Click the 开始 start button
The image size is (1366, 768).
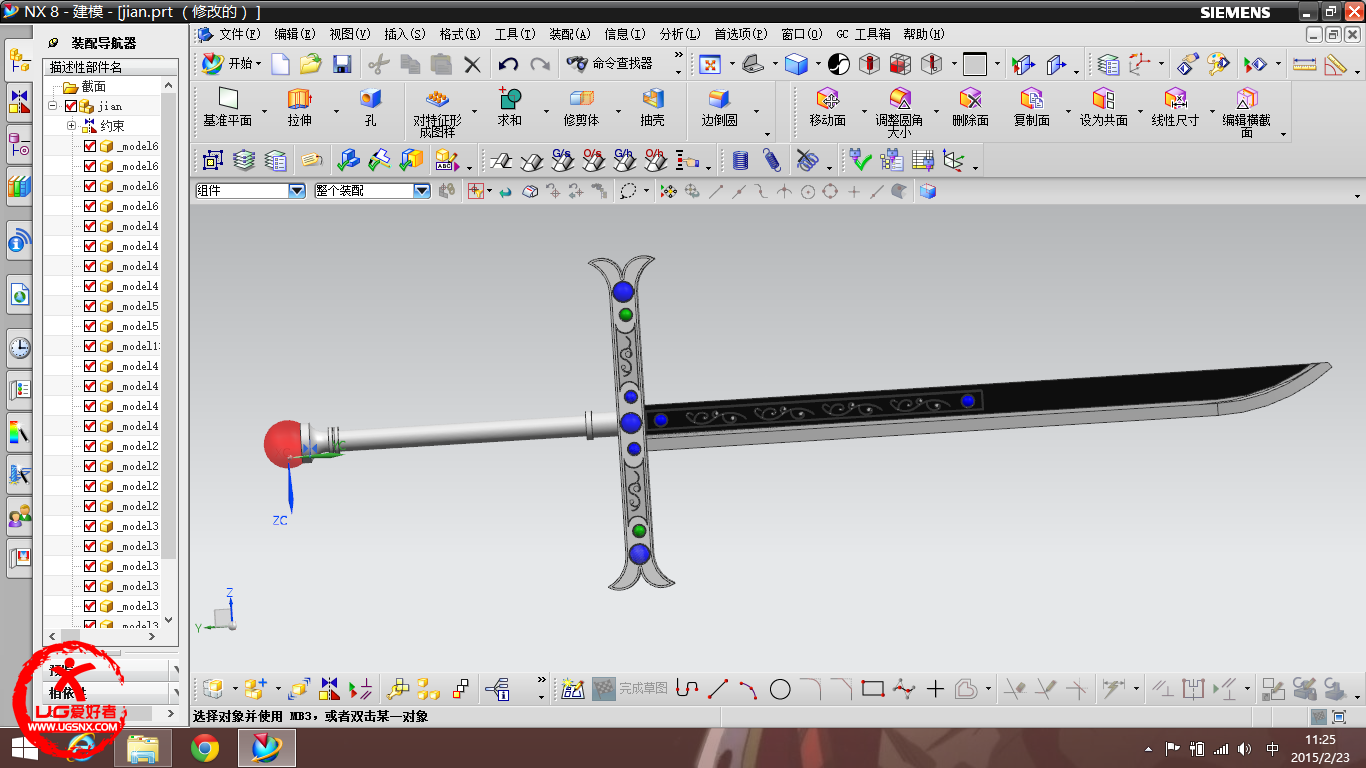(x=231, y=64)
